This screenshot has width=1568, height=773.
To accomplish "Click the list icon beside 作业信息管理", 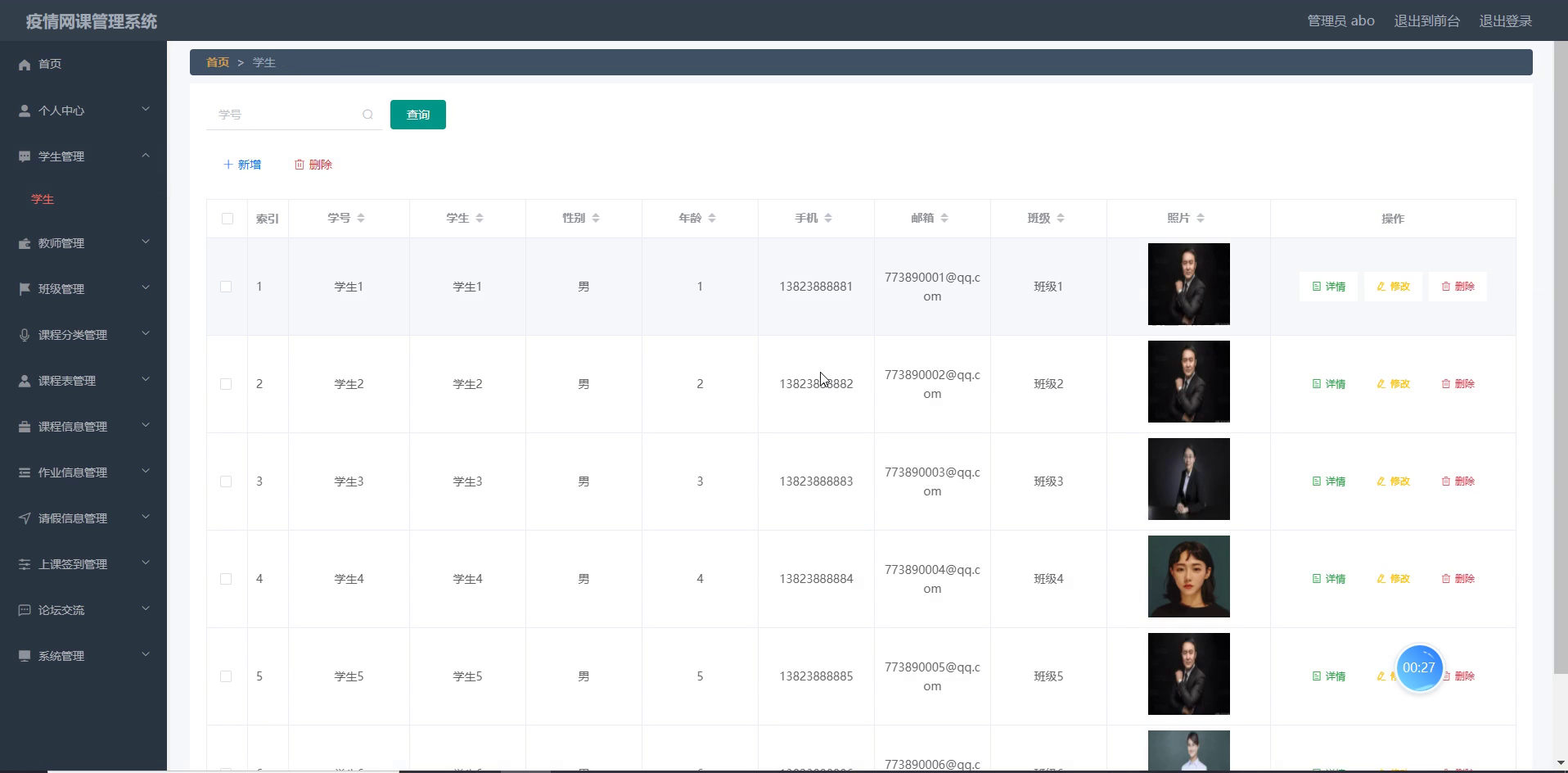I will (x=25, y=472).
